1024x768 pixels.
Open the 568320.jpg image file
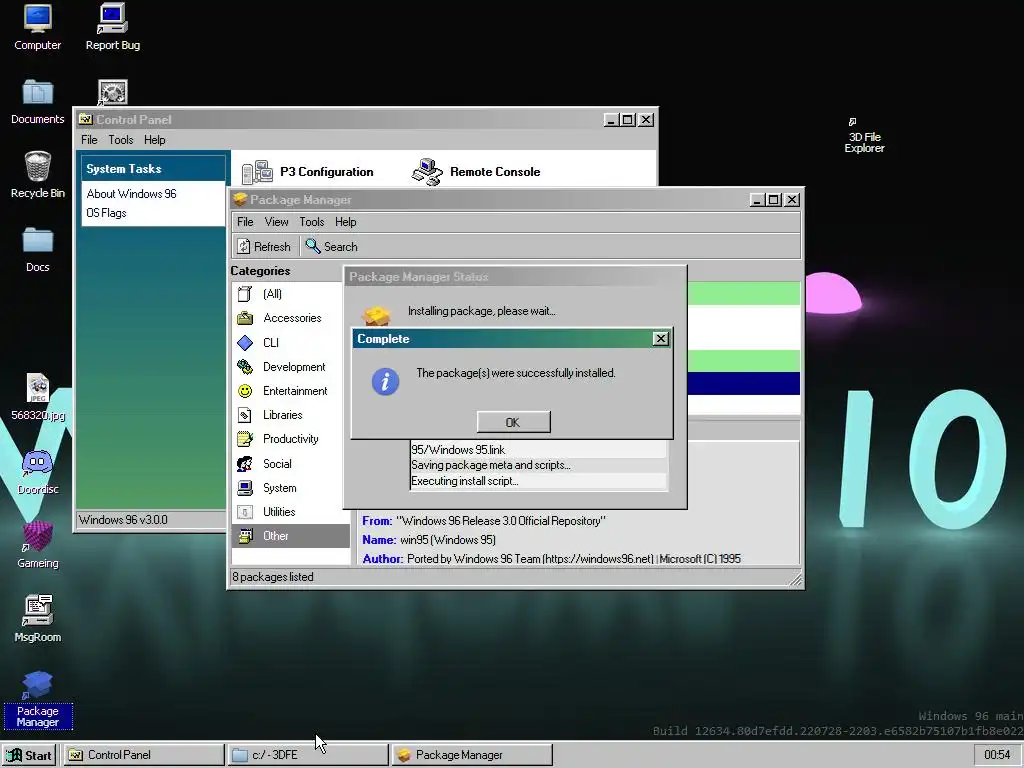tap(38, 397)
